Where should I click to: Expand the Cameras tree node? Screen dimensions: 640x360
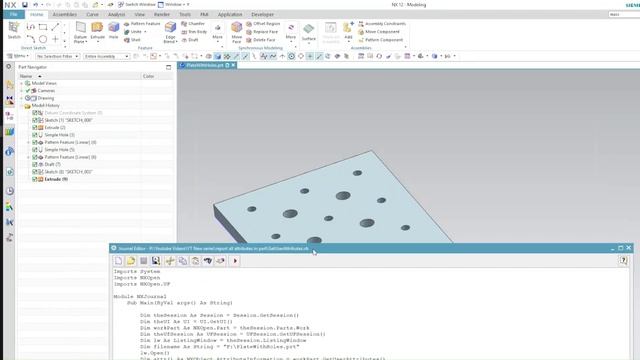click(x=22, y=91)
